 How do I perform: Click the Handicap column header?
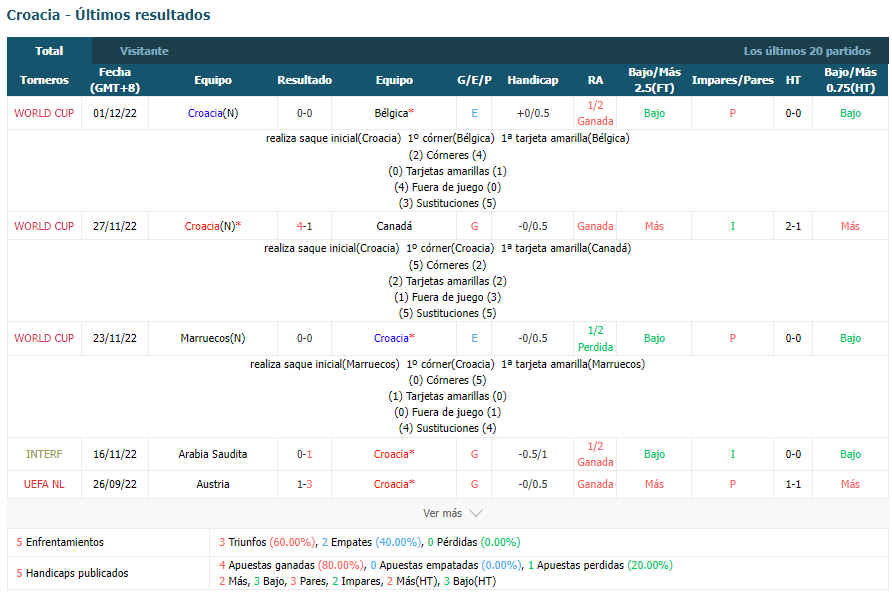(x=532, y=80)
